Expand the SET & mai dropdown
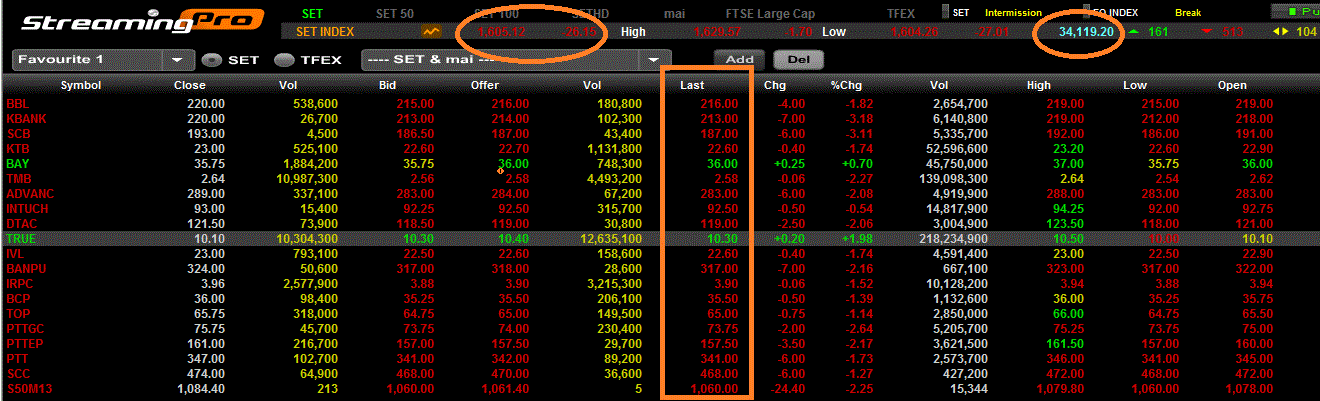The image size is (1320, 401). point(515,60)
